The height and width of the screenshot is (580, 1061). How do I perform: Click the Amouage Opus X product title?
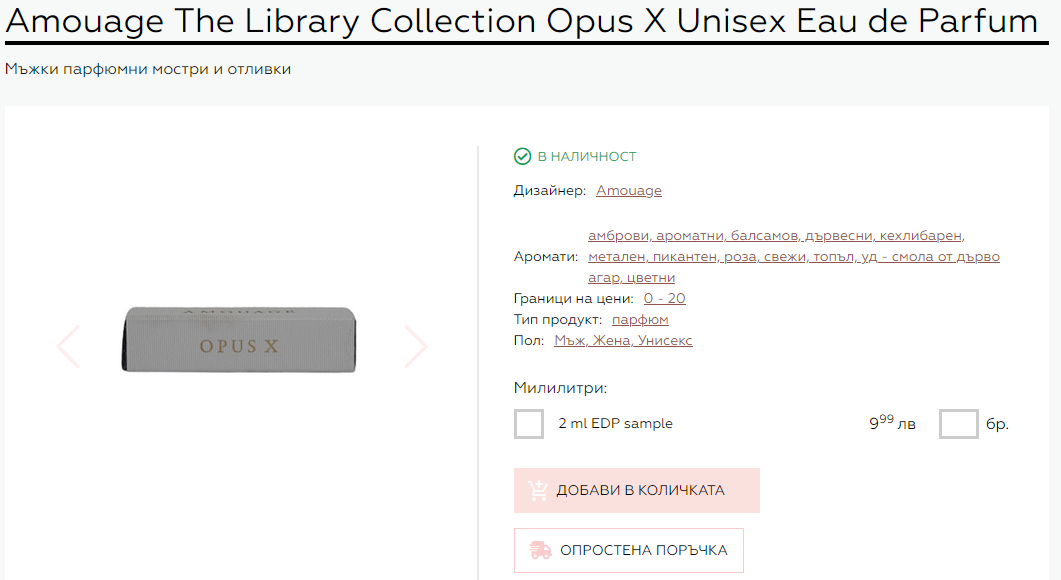pyautogui.click(x=521, y=21)
